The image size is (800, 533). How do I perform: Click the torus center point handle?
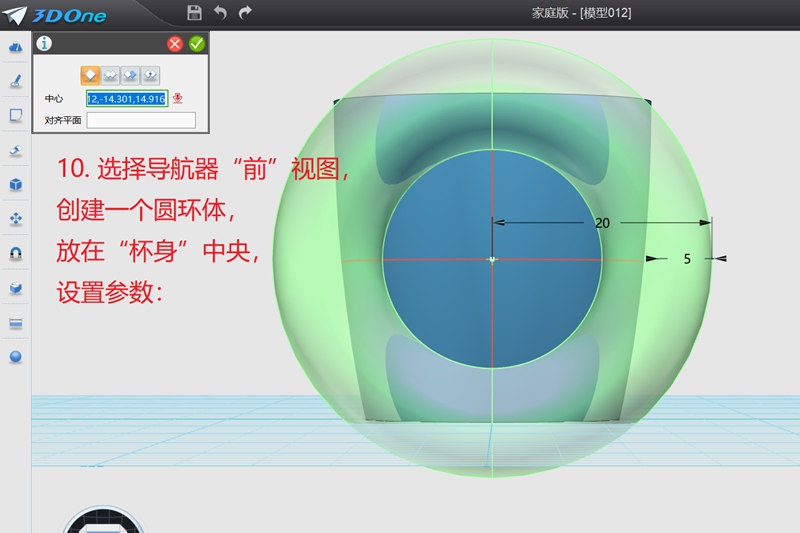(x=492, y=260)
